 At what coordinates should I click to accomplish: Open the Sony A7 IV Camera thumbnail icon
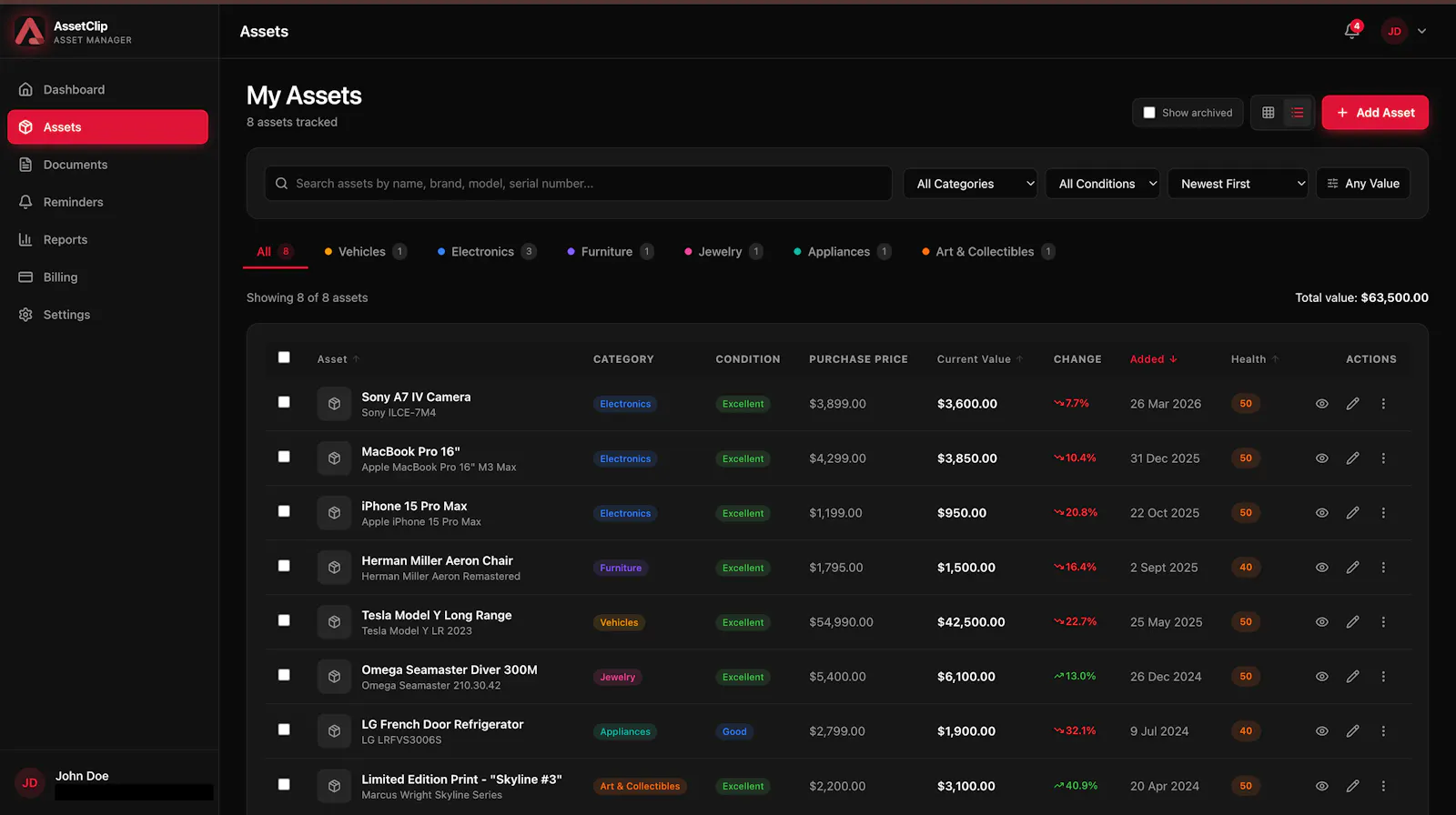(334, 404)
